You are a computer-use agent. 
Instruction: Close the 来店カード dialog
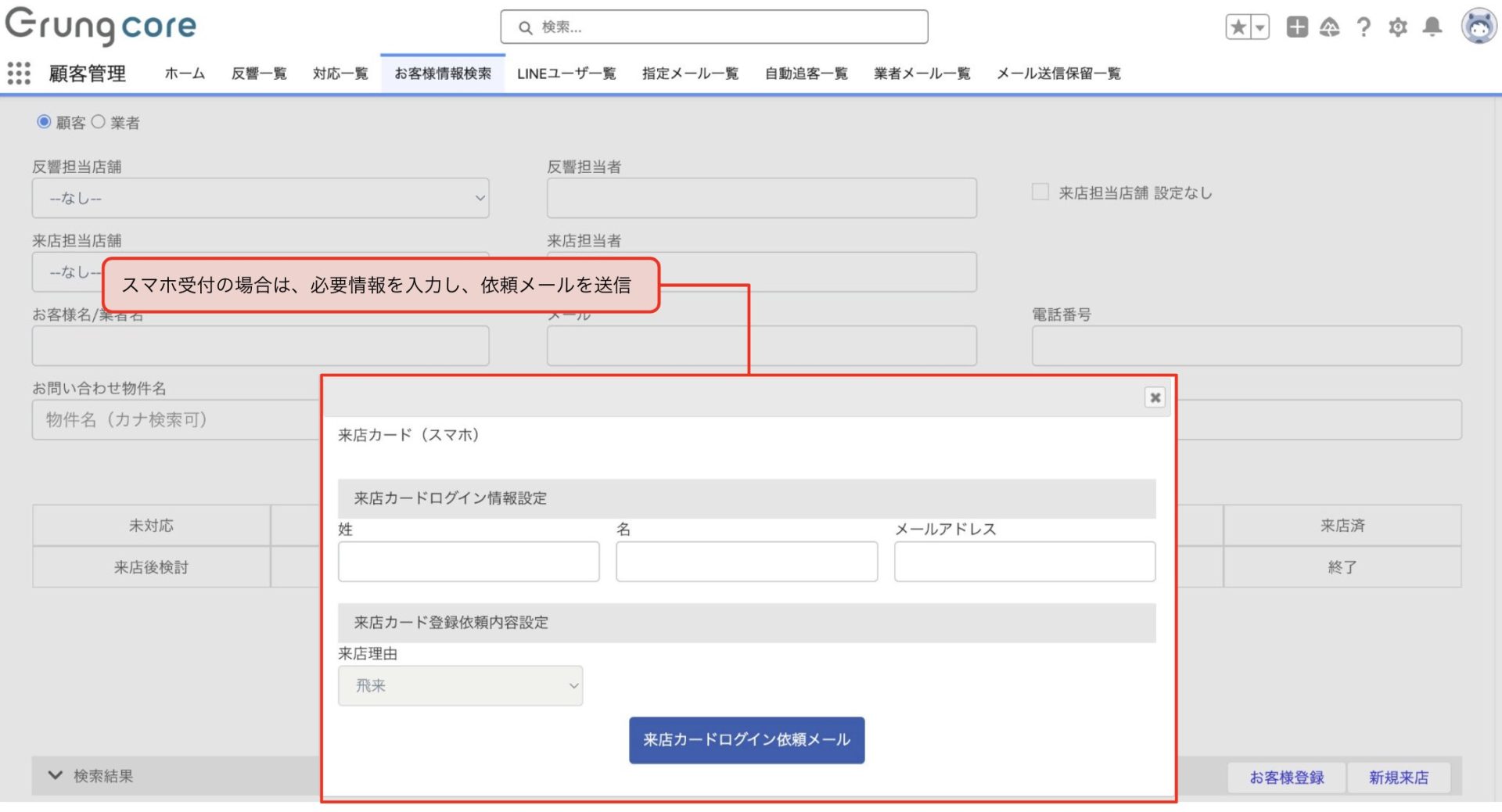[1155, 397]
